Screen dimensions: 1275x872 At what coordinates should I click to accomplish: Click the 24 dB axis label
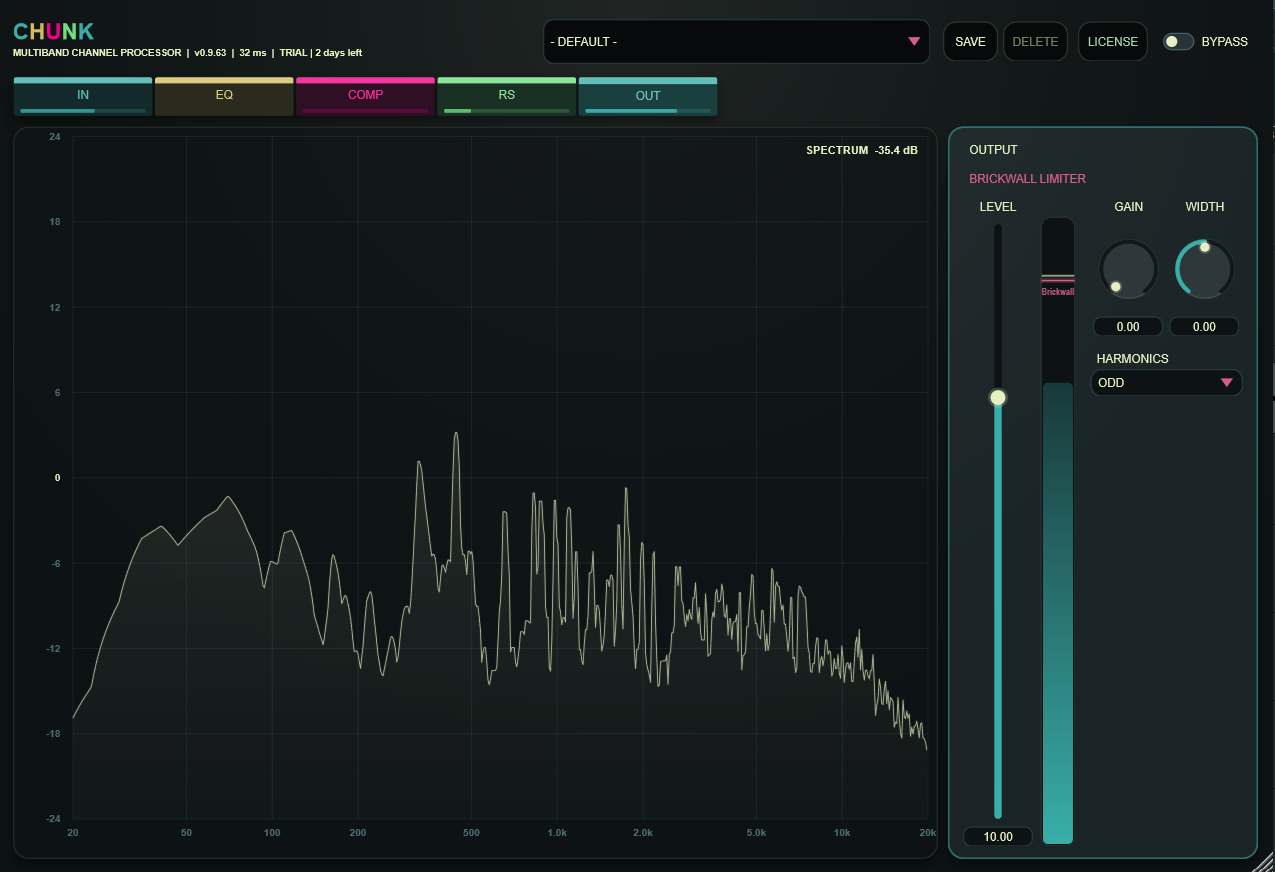point(55,137)
